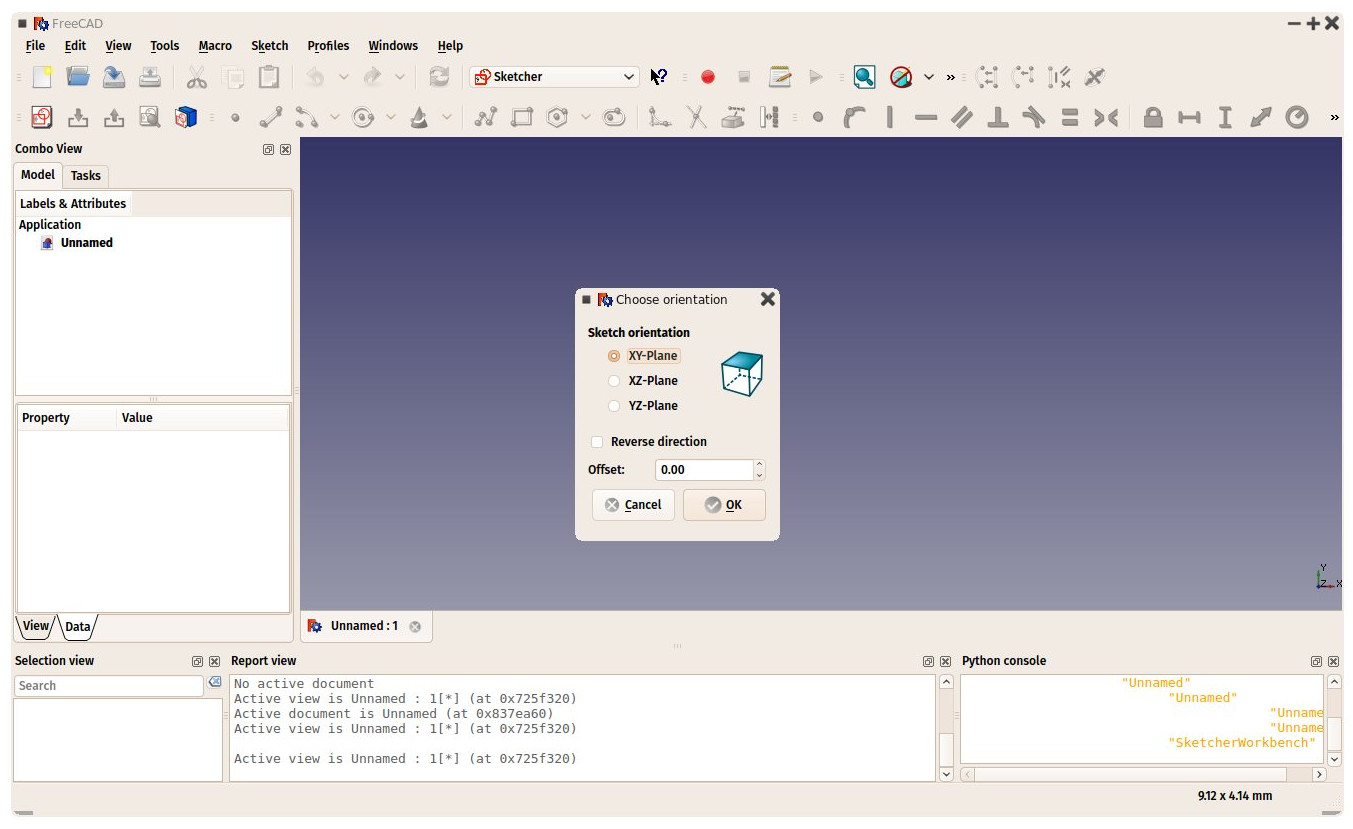
Task: Expand hidden constraint toolbar items
Action: click(x=1334, y=118)
